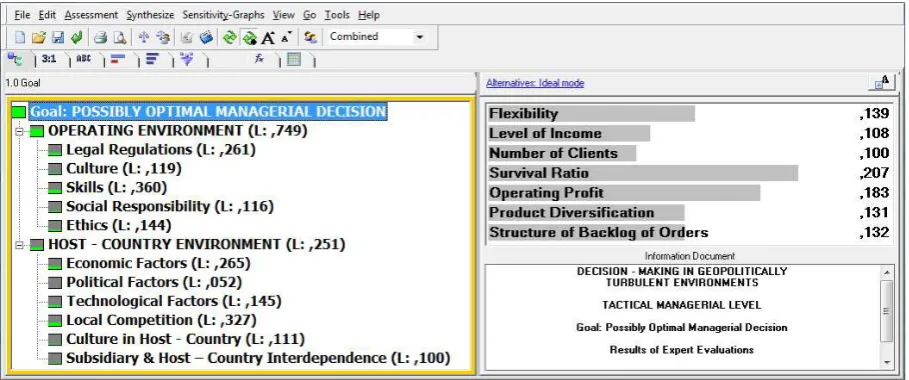The width and height of the screenshot is (909, 380).
Task: Increase font size with the large A icon
Action: [x=268, y=37]
